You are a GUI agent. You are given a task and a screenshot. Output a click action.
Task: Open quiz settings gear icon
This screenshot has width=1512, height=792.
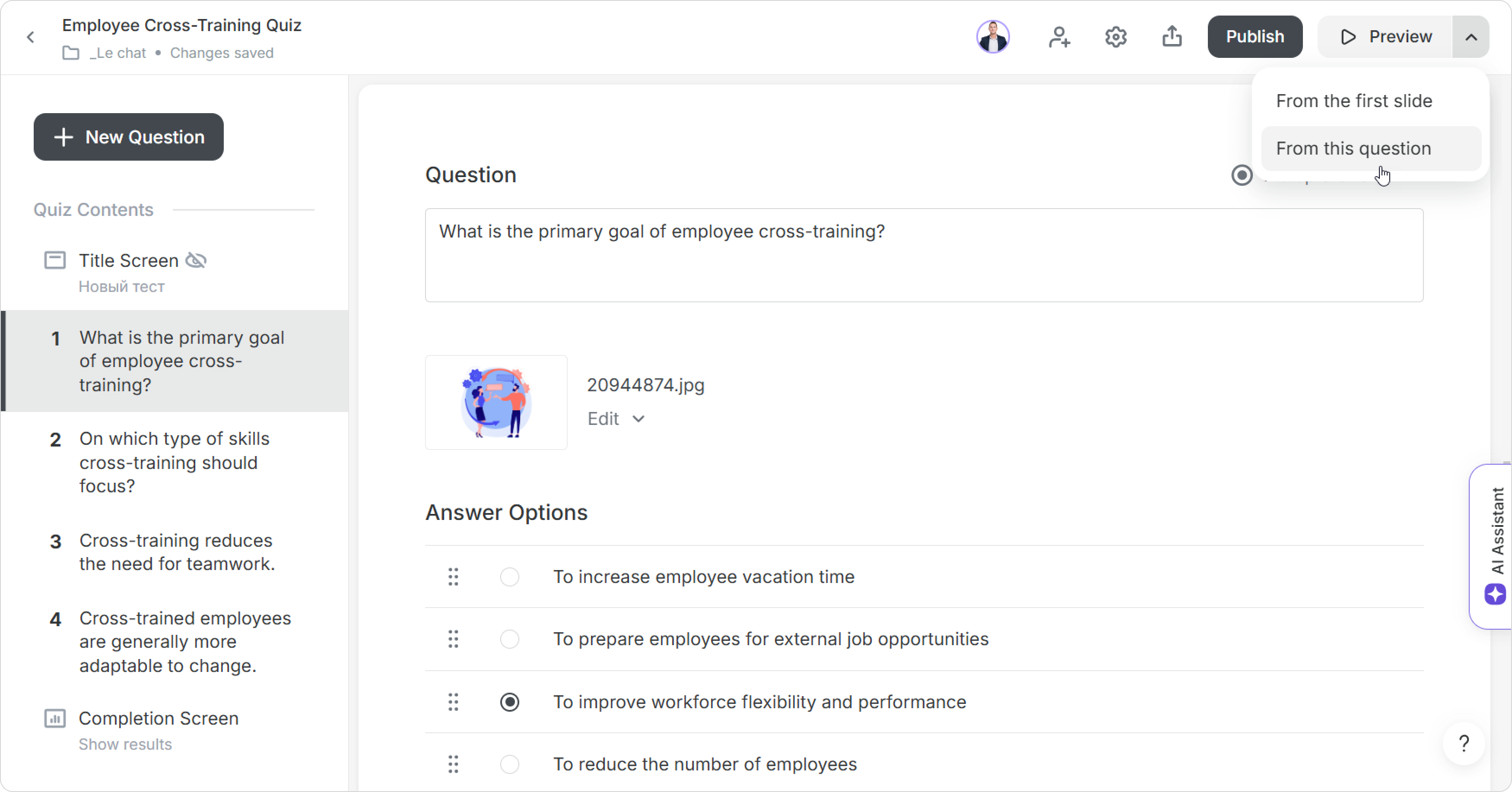pyautogui.click(x=1115, y=37)
